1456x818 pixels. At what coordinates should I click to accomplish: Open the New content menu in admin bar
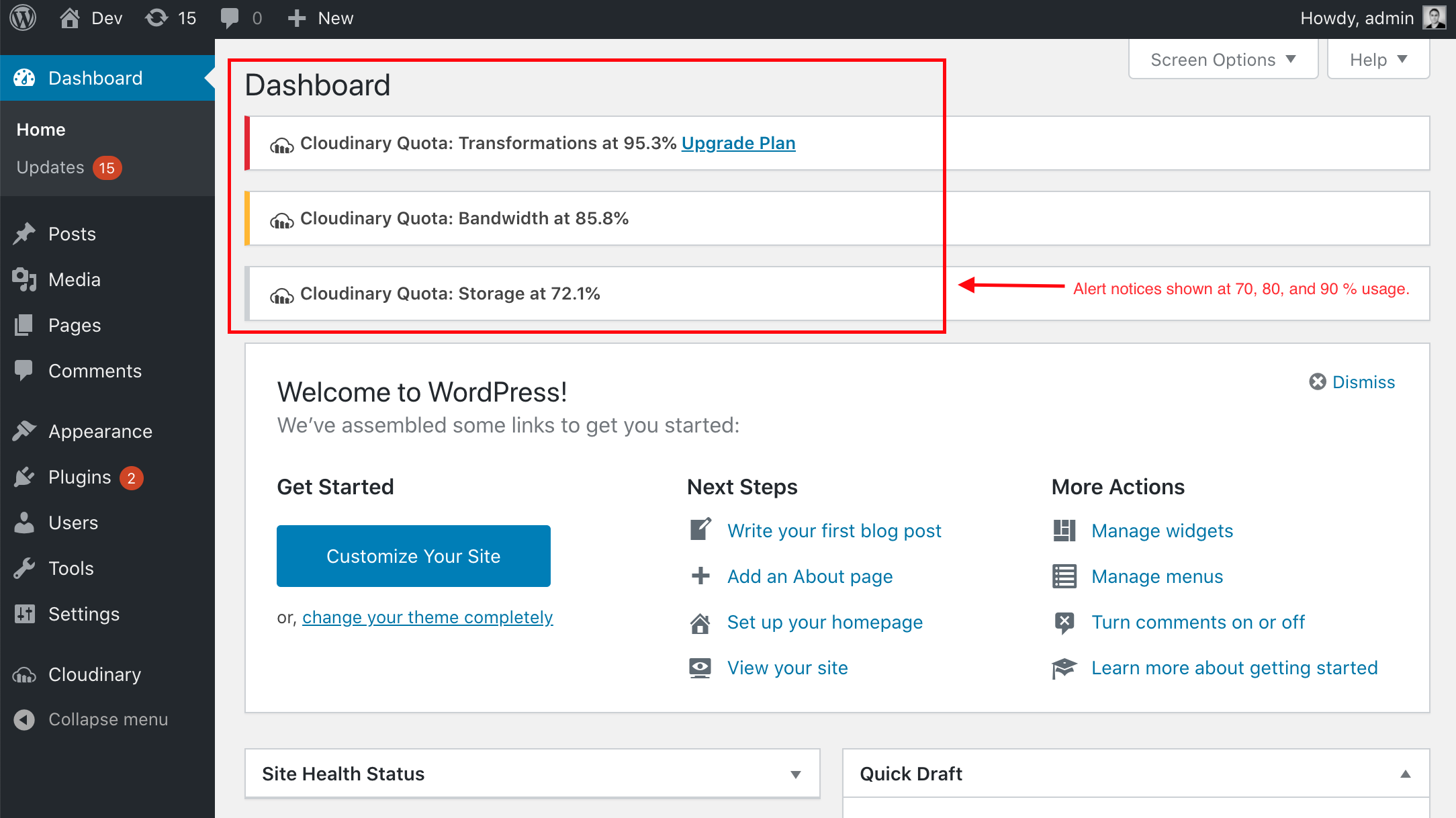point(321,18)
